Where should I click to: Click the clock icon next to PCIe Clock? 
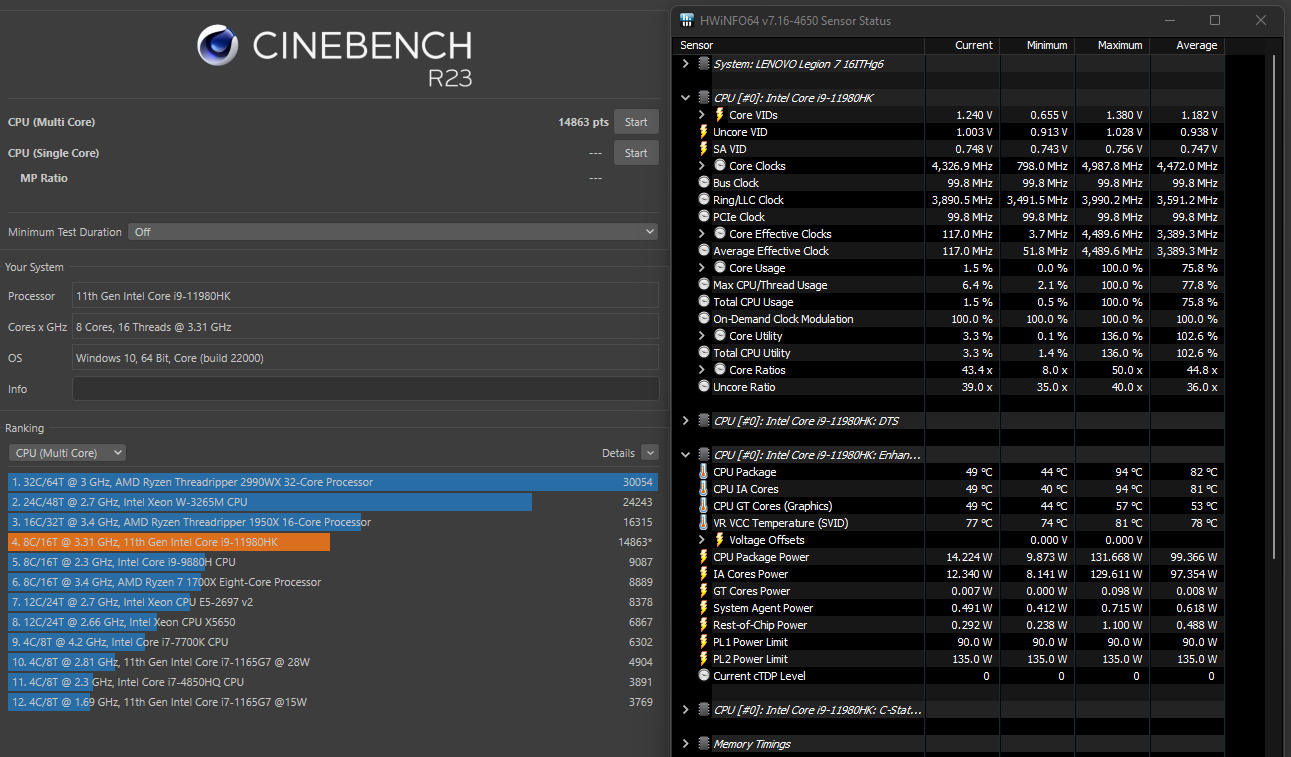pyautogui.click(x=704, y=217)
